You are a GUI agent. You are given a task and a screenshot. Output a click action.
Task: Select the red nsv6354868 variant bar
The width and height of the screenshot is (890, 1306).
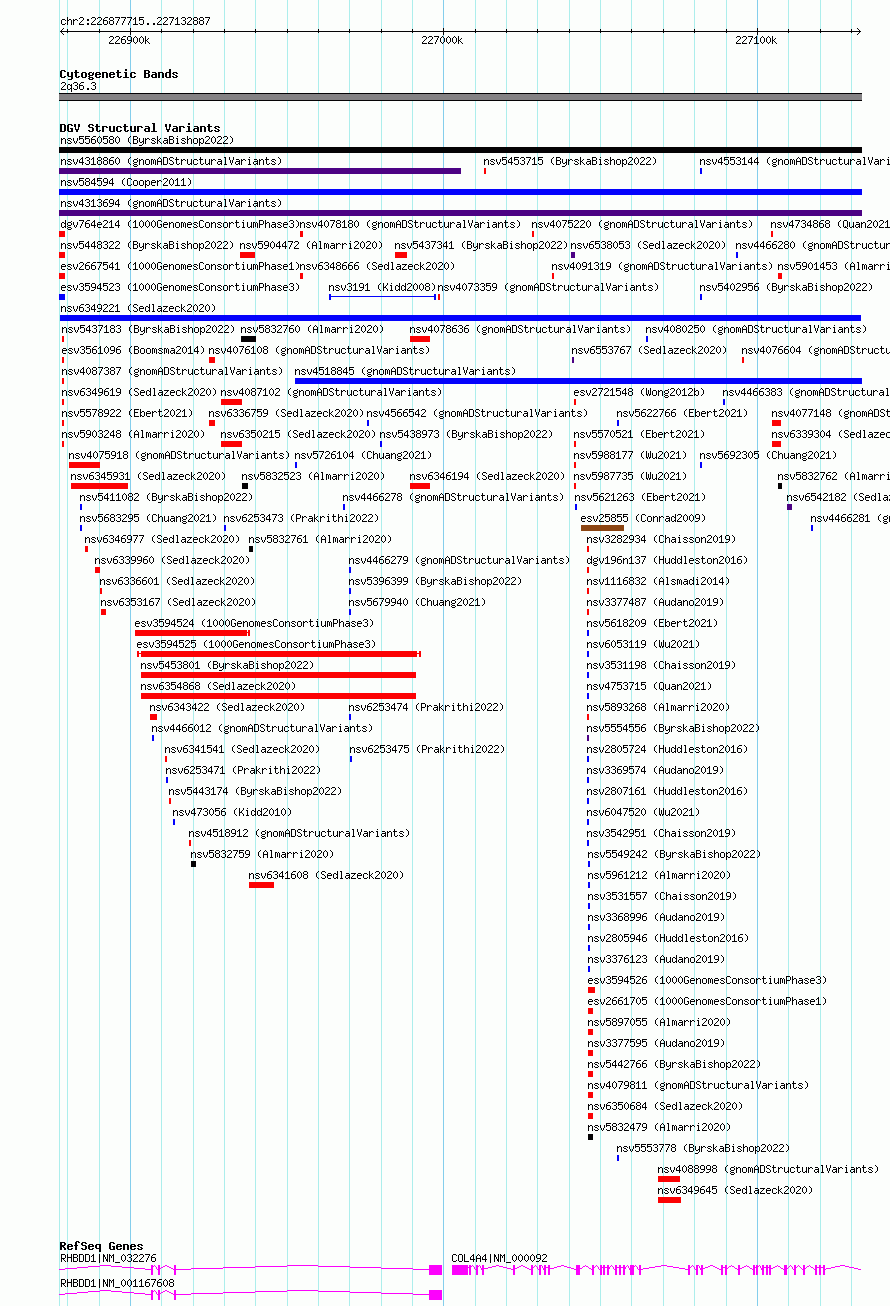click(278, 696)
